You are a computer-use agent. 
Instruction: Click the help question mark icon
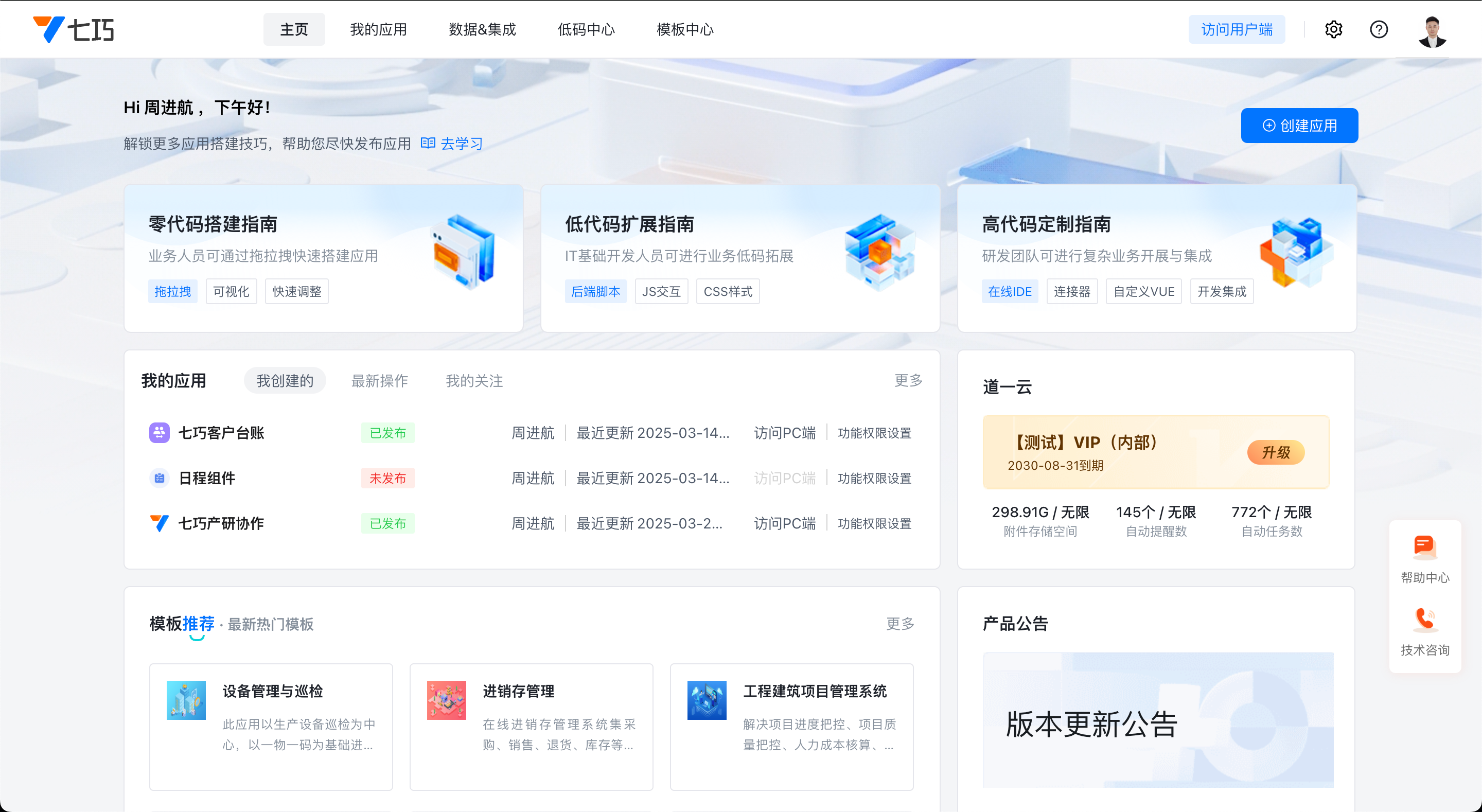tap(1379, 29)
